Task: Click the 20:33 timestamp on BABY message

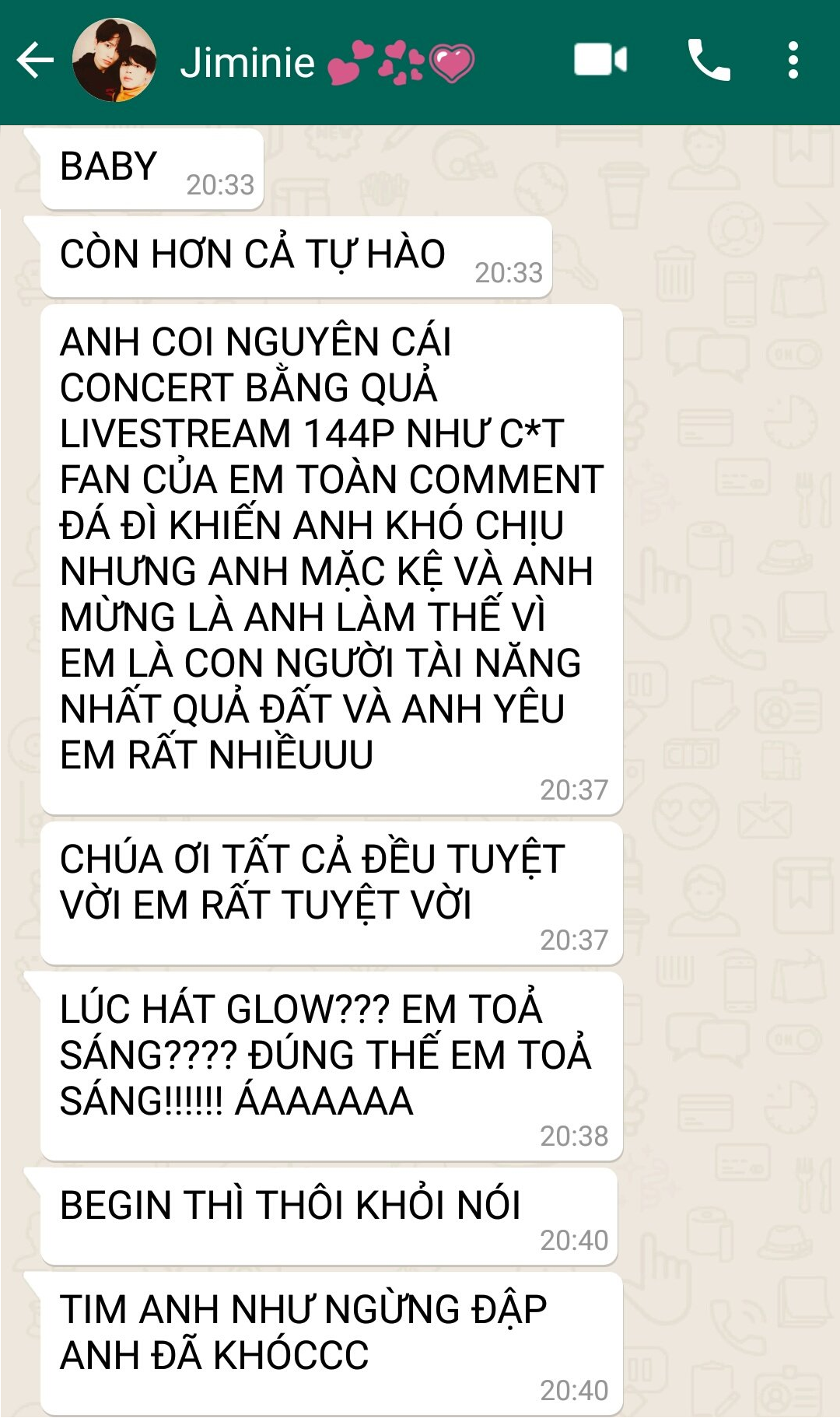Action: 220,185
